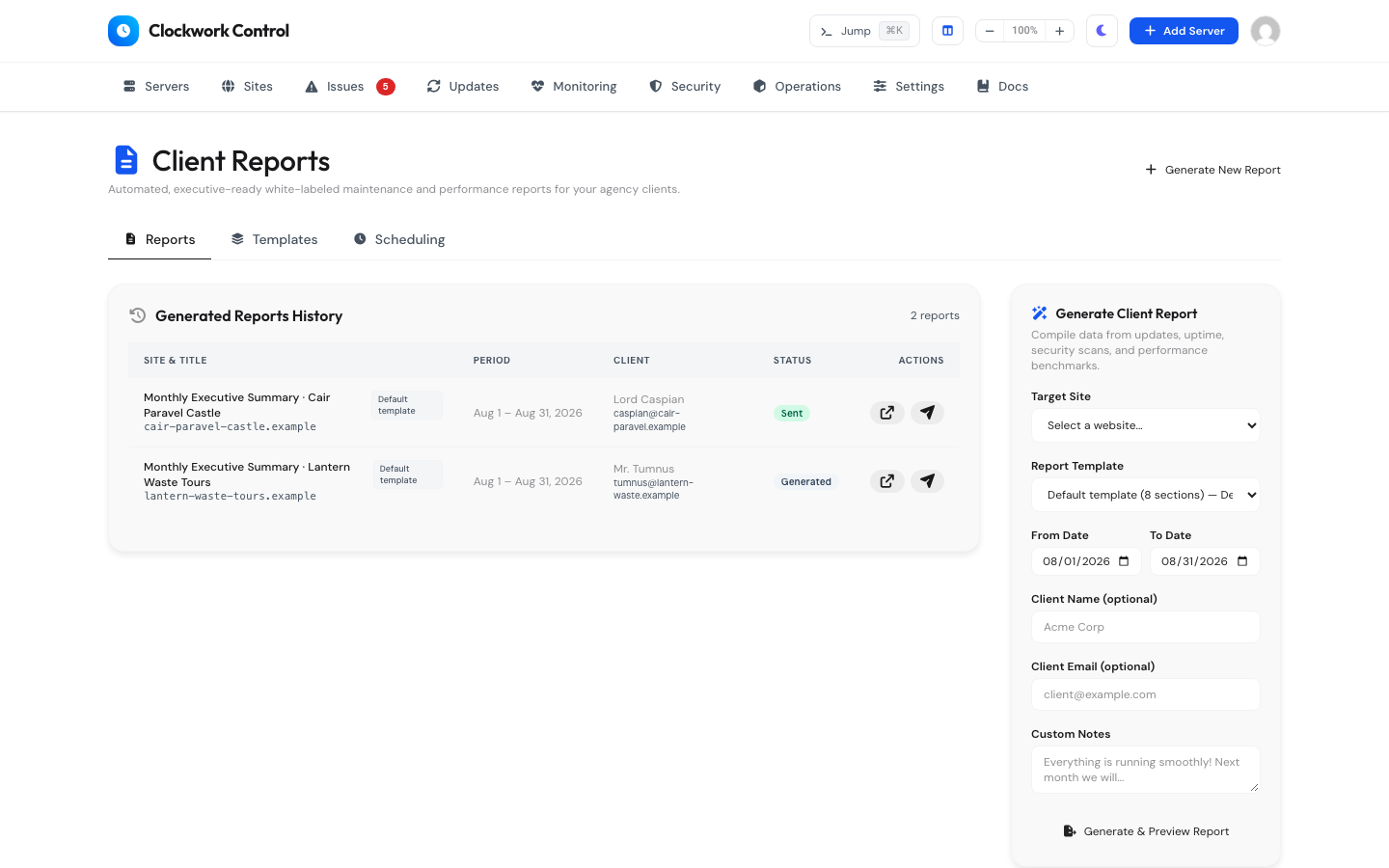This screenshot has width=1389, height=868.
Task: Open the From Date calendar picker icon
Action: pyautogui.click(x=1124, y=561)
